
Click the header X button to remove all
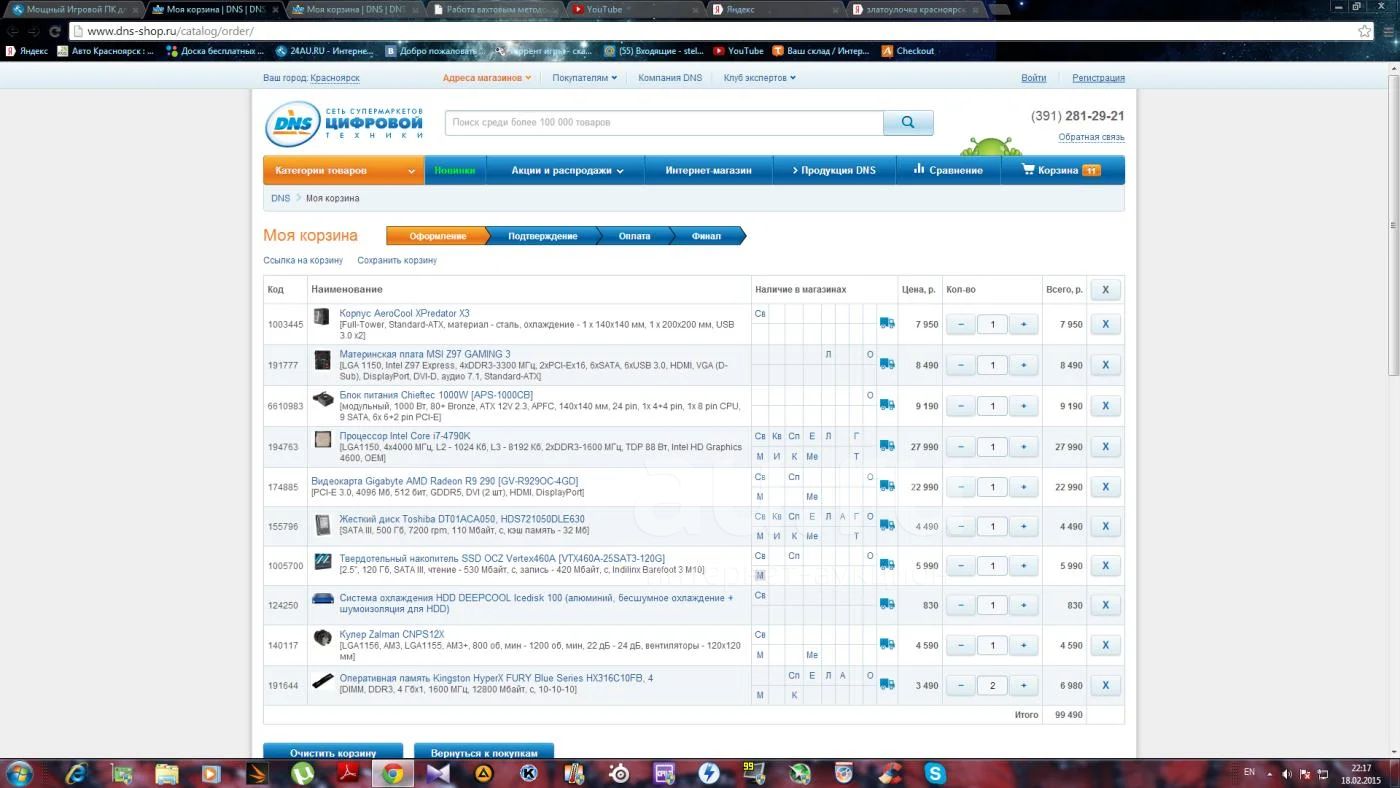click(x=1105, y=290)
